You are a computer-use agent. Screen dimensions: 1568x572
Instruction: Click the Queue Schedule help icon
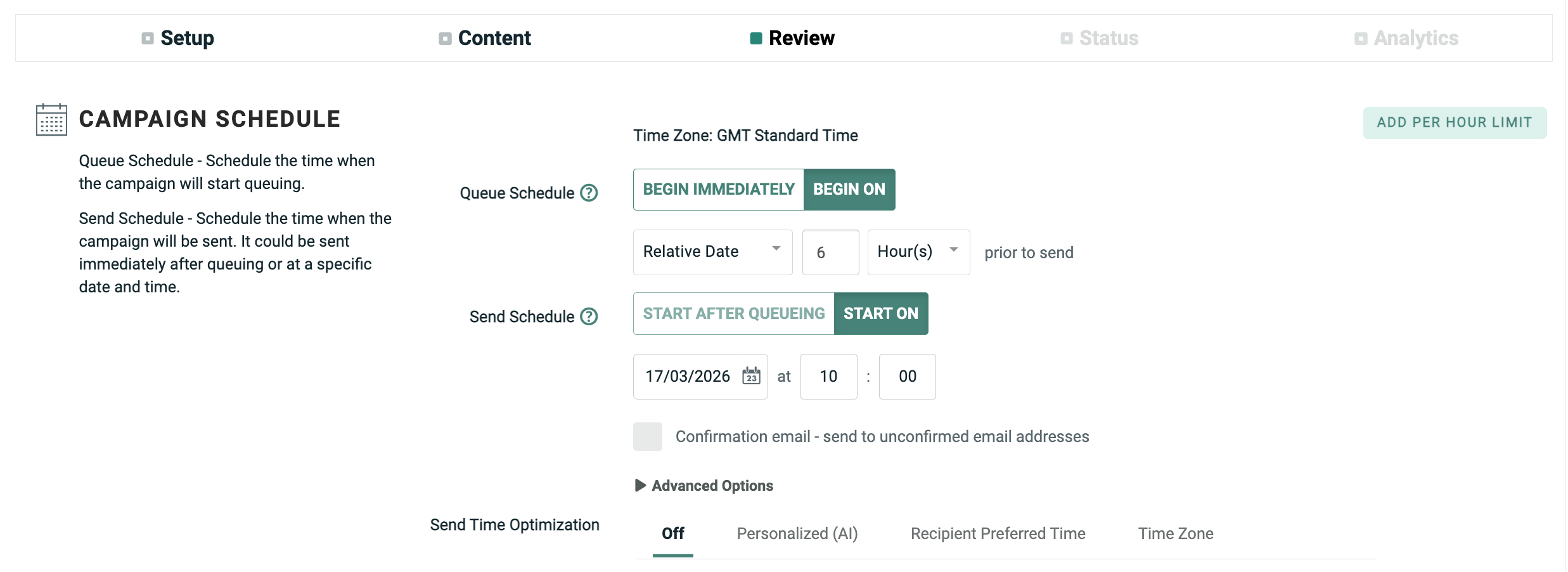click(589, 193)
